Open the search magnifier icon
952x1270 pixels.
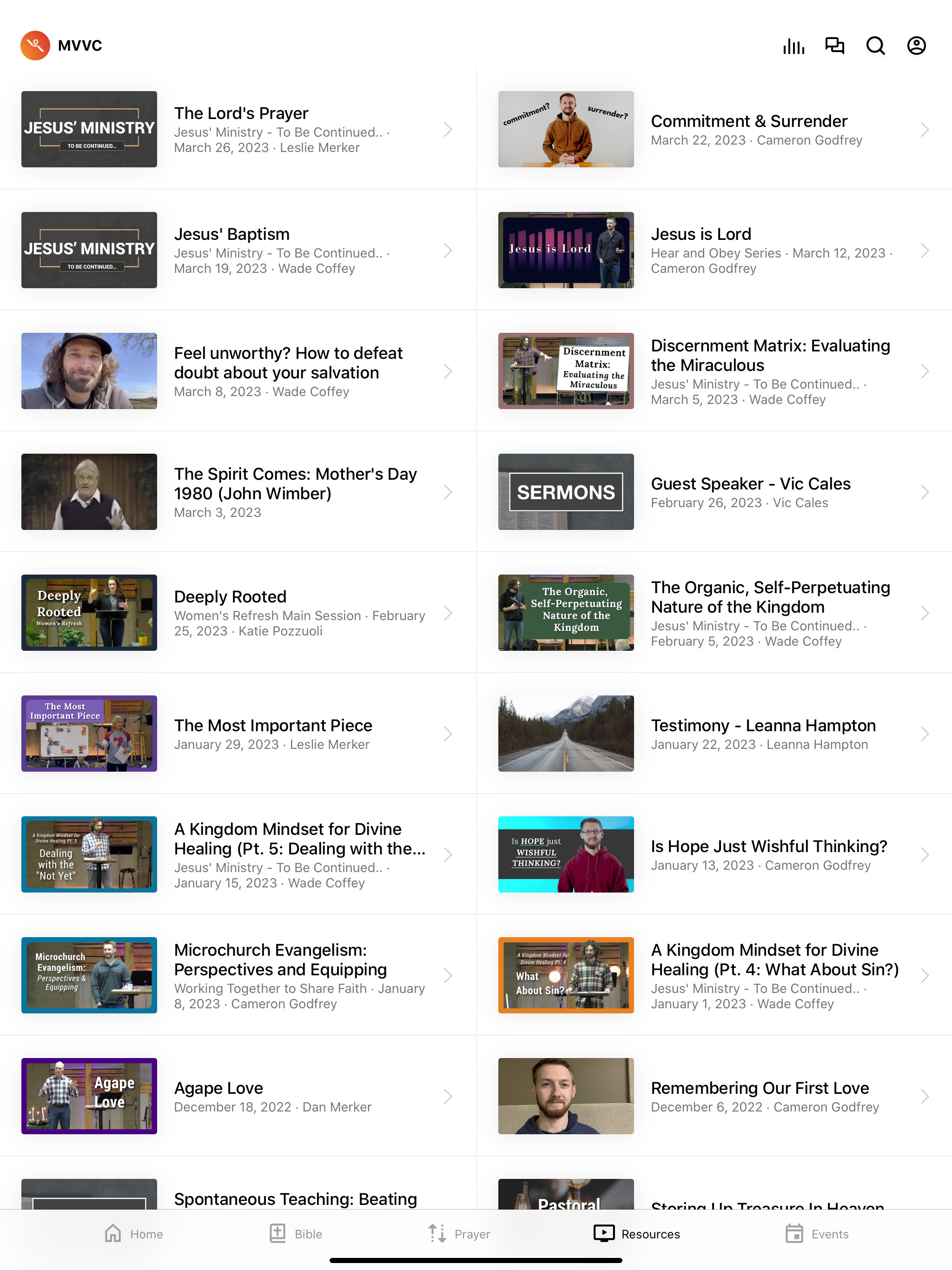[876, 46]
